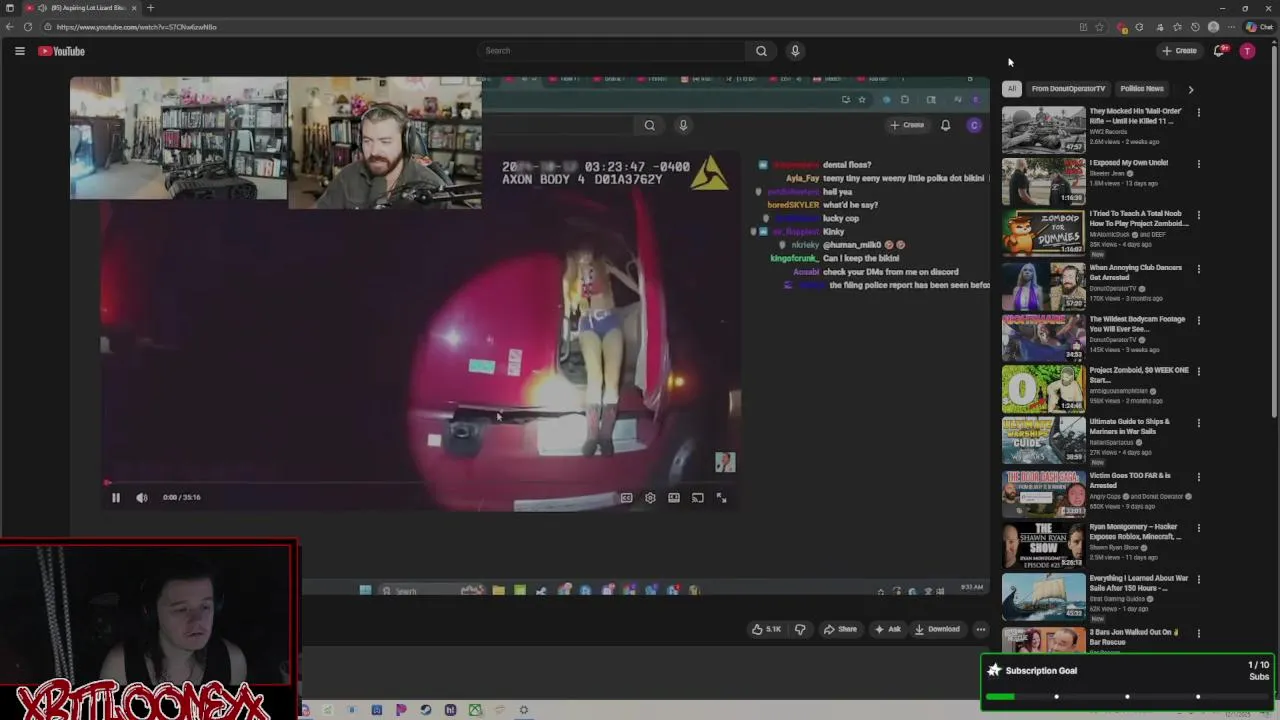
Task: Open more actions ellipsis below video
Action: [981, 629]
